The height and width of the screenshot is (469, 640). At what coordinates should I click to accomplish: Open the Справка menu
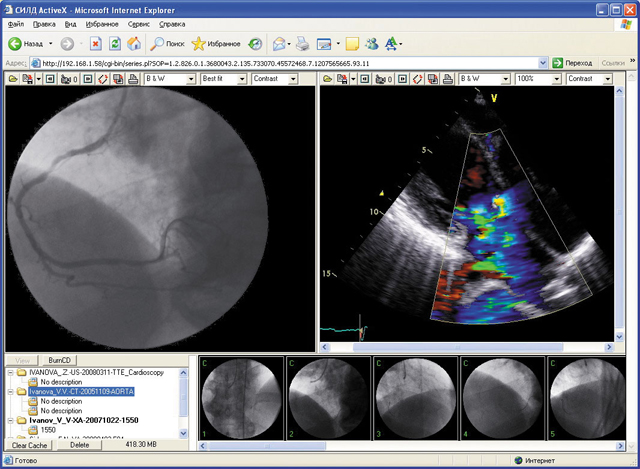pos(172,24)
